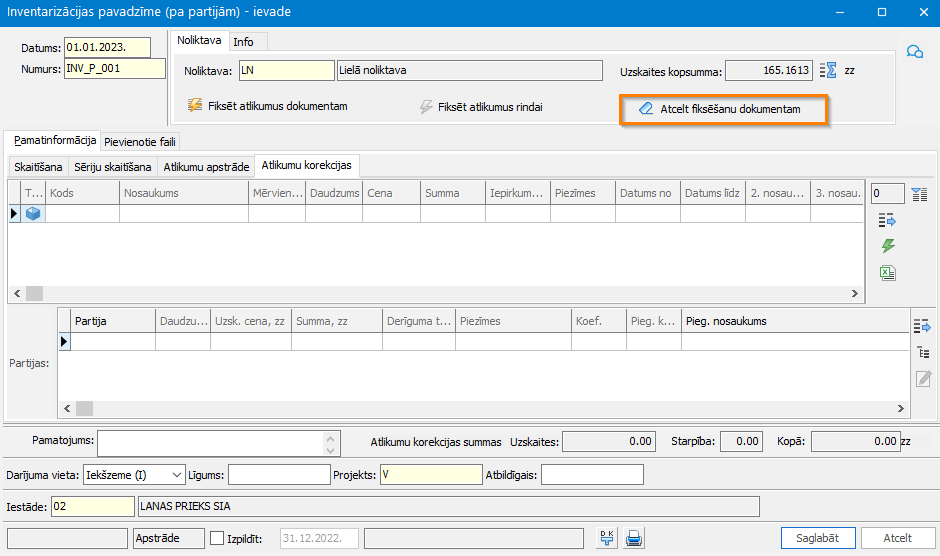Click the Partija column header

113,321
